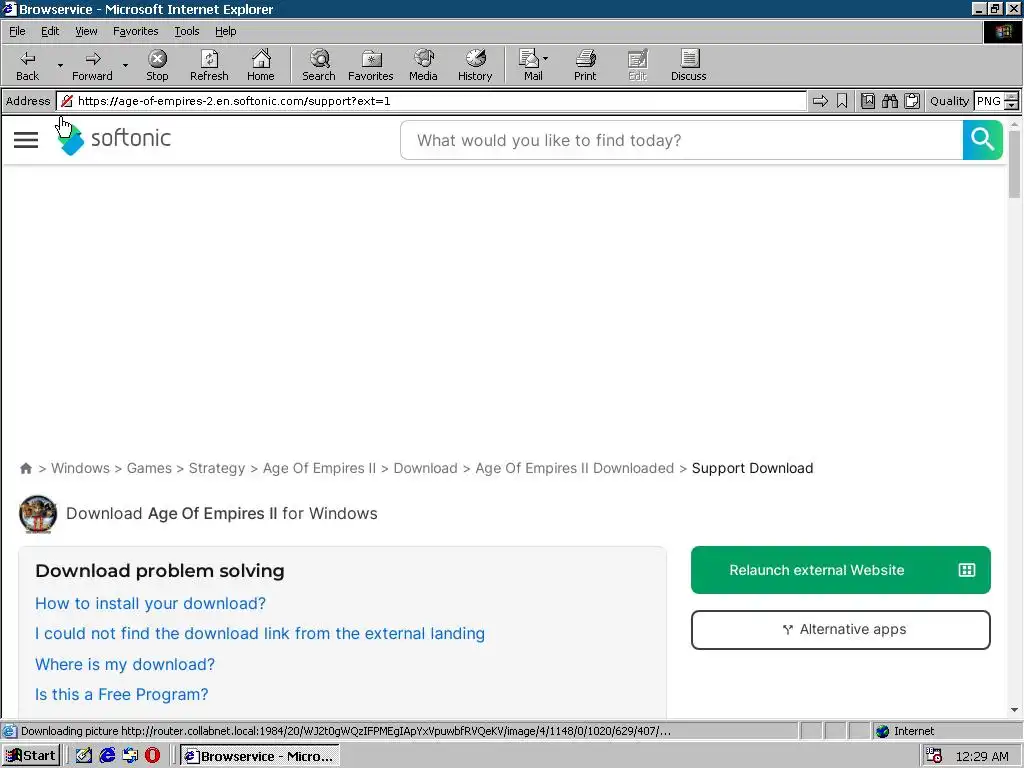Click the Quality stepper up arrow
This screenshot has width=1024, height=768.
[x=1012, y=97]
